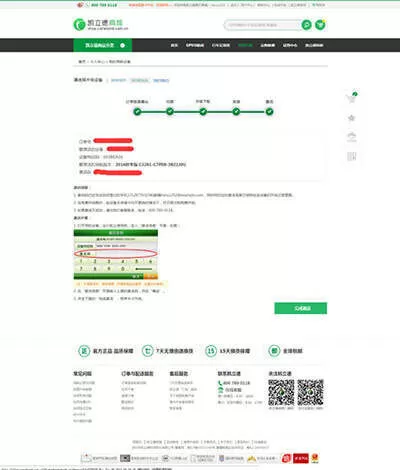Image resolution: width=400 pixels, height=470 pixels.
Task: Click the green completion button below instructions
Action: pyautogui.click(x=301, y=308)
